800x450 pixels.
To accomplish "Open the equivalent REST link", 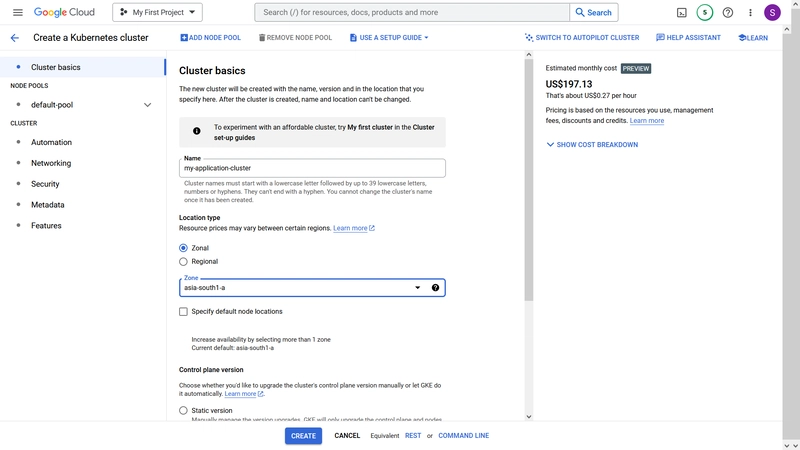I will [413, 436].
